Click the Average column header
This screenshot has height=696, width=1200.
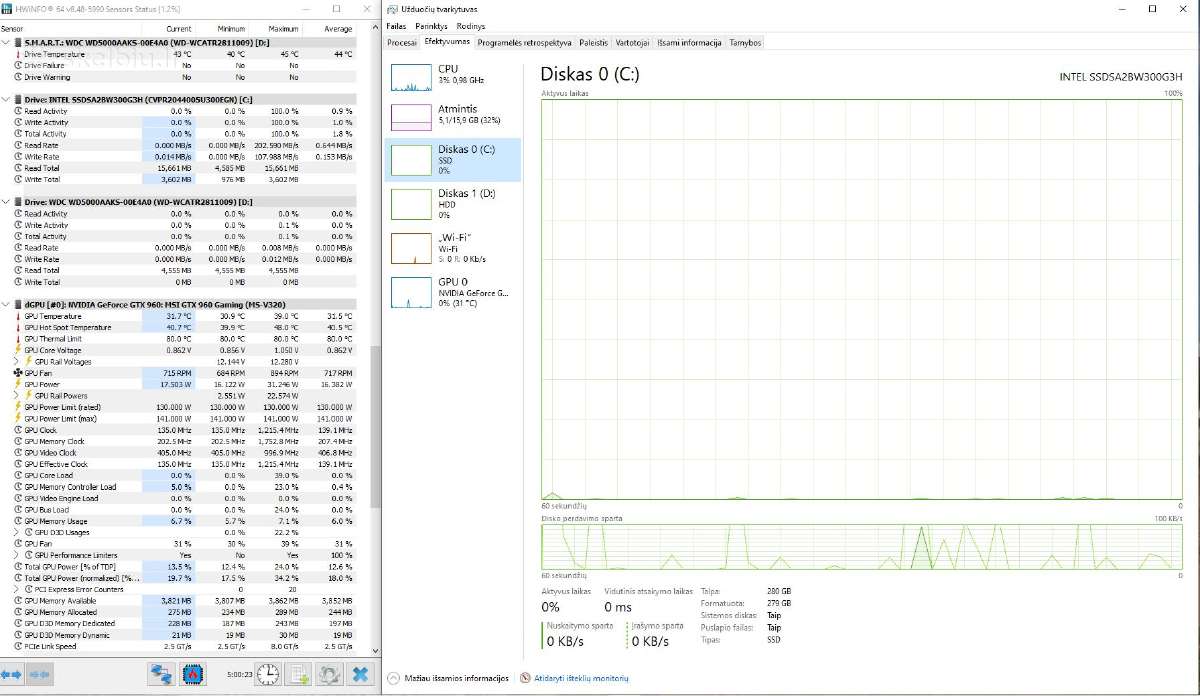[x=338, y=29]
